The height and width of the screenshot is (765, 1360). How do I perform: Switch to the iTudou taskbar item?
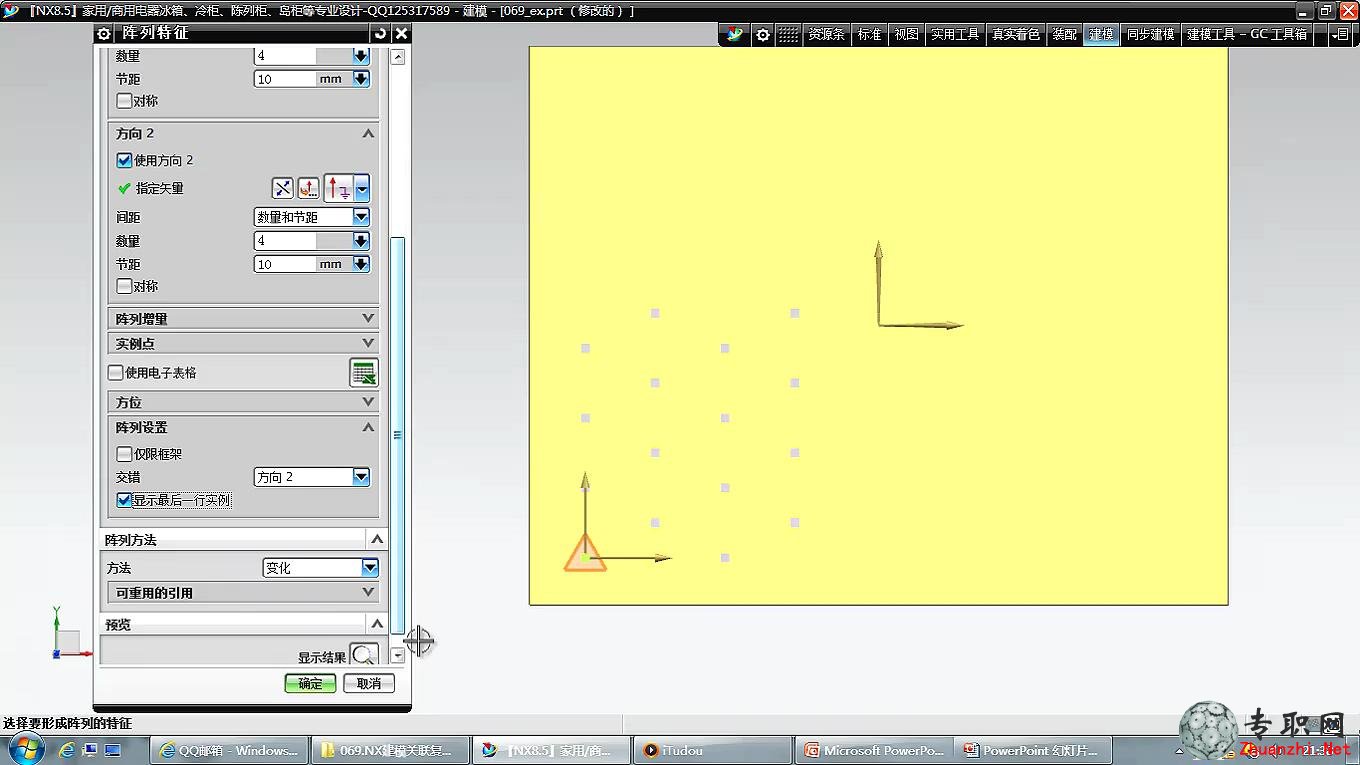point(714,750)
